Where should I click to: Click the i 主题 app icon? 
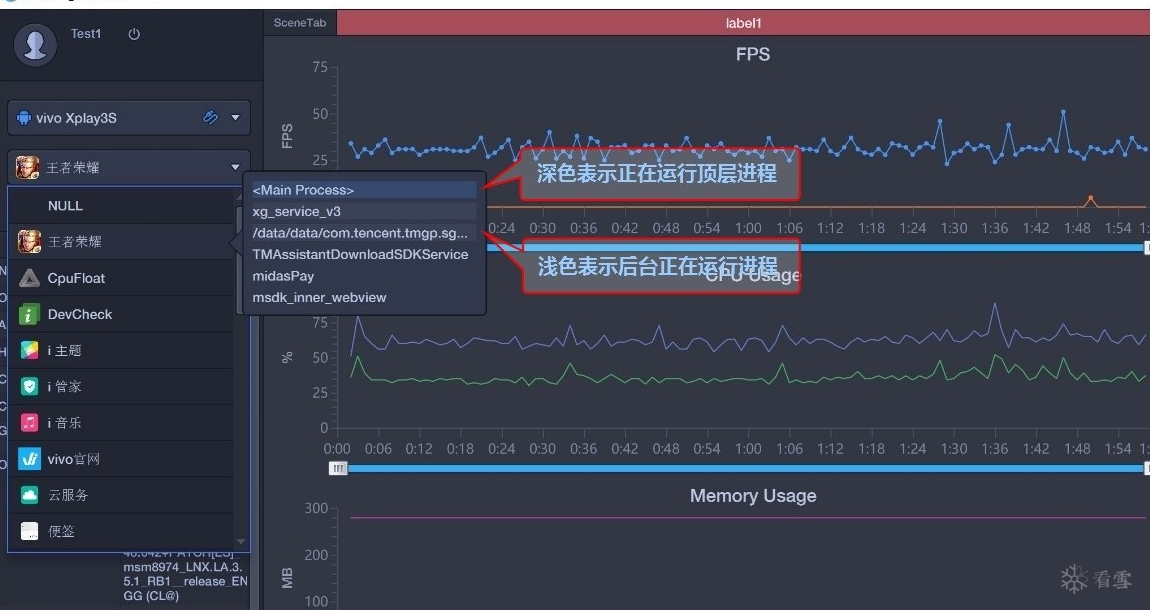(29, 350)
